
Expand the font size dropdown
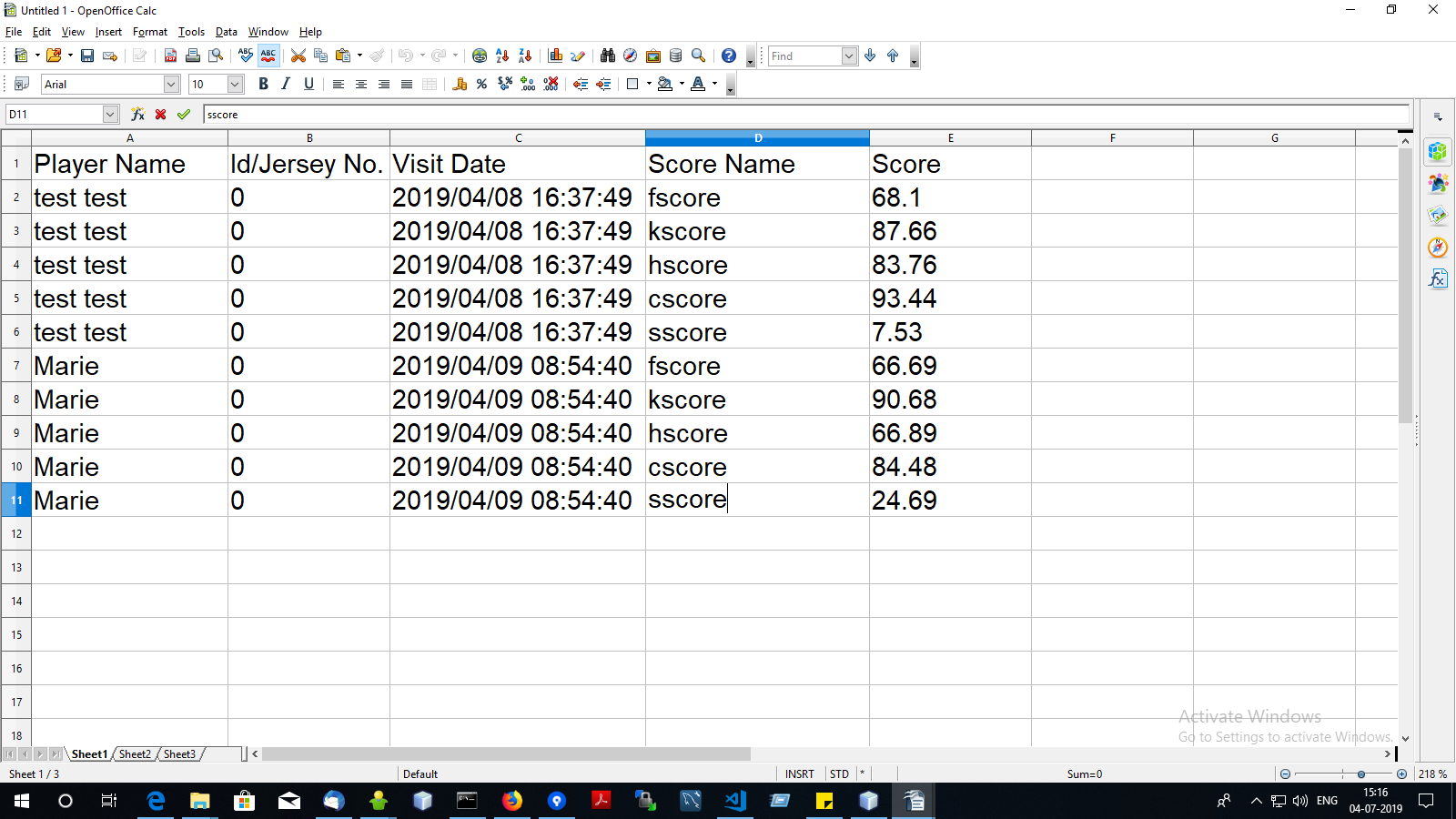pyautogui.click(x=235, y=84)
